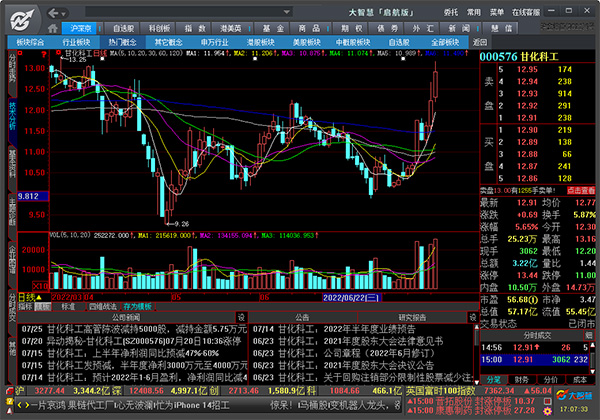The width and height of the screenshot is (600, 420).
Task: Open the 07/25 news about 减持5000股
Action: pos(134,329)
